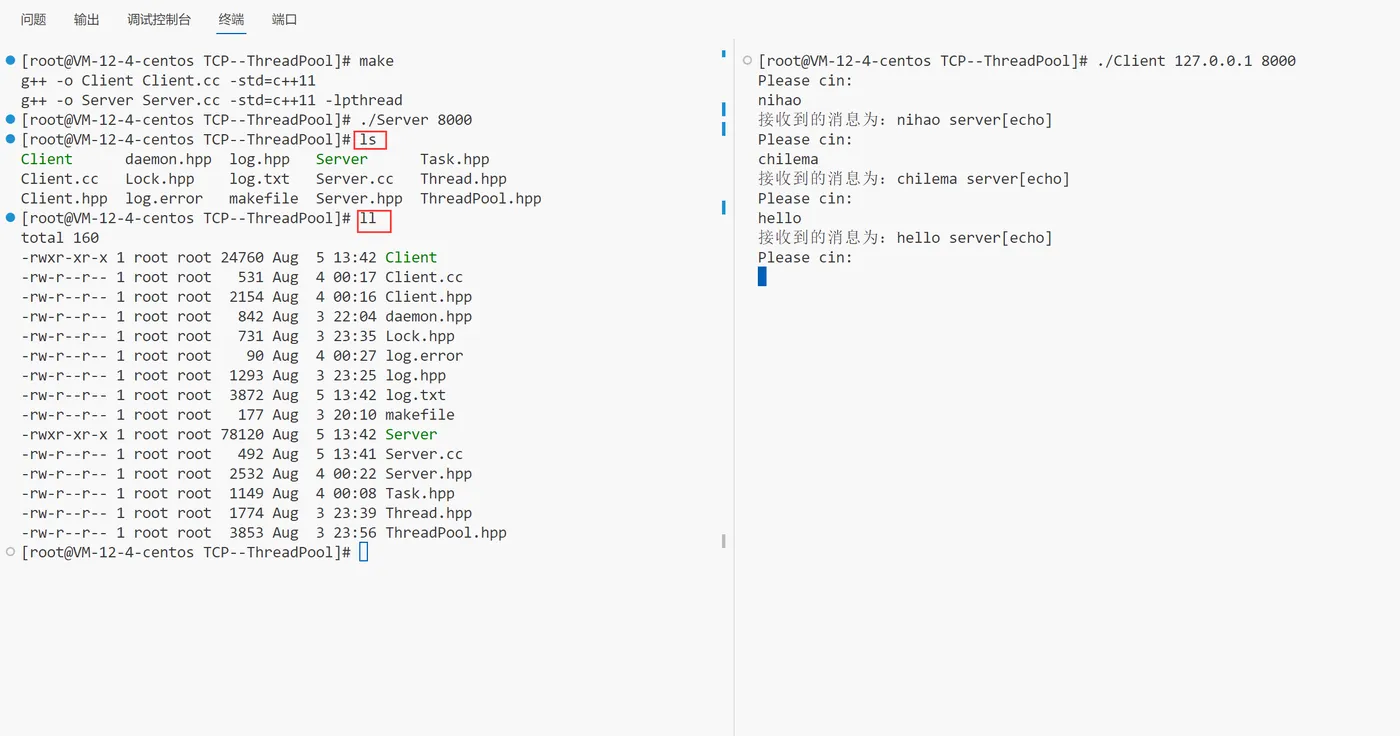Viewport: 1400px width, 736px height.
Task: Click the ll row for Lock.hpp, size 731
Action: tap(238, 336)
